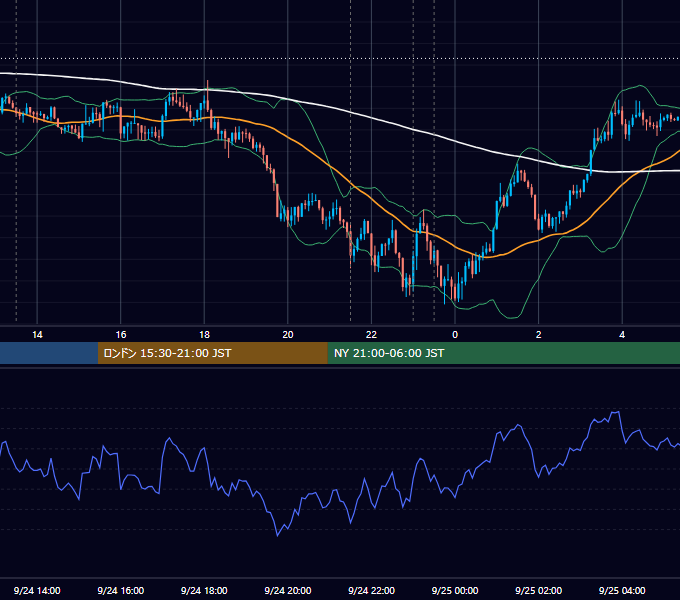The image size is (680, 600).
Task: Click the 9/24 14:00 date label
Action: tap(37, 590)
